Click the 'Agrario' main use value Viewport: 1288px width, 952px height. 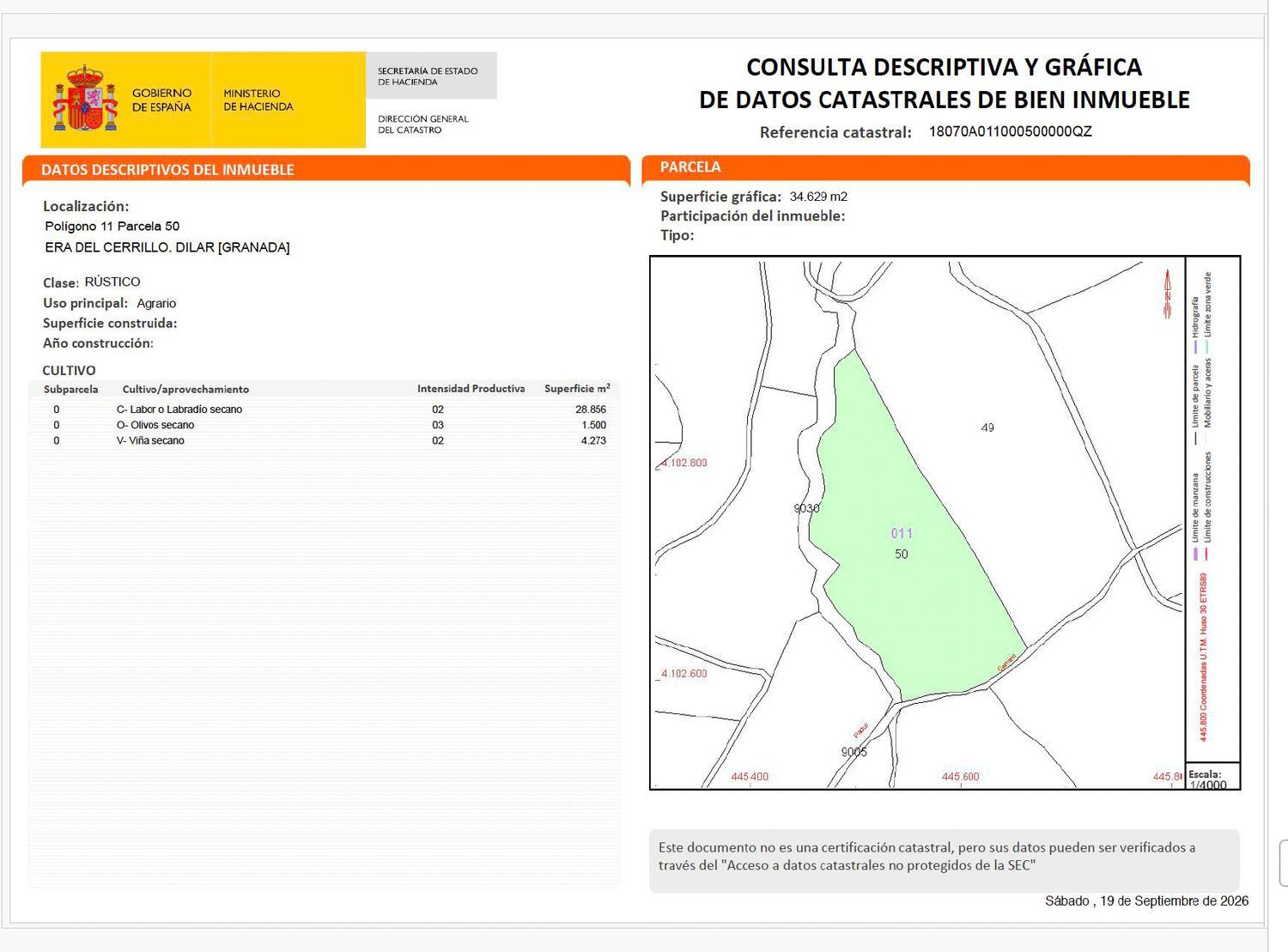[x=156, y=303]
